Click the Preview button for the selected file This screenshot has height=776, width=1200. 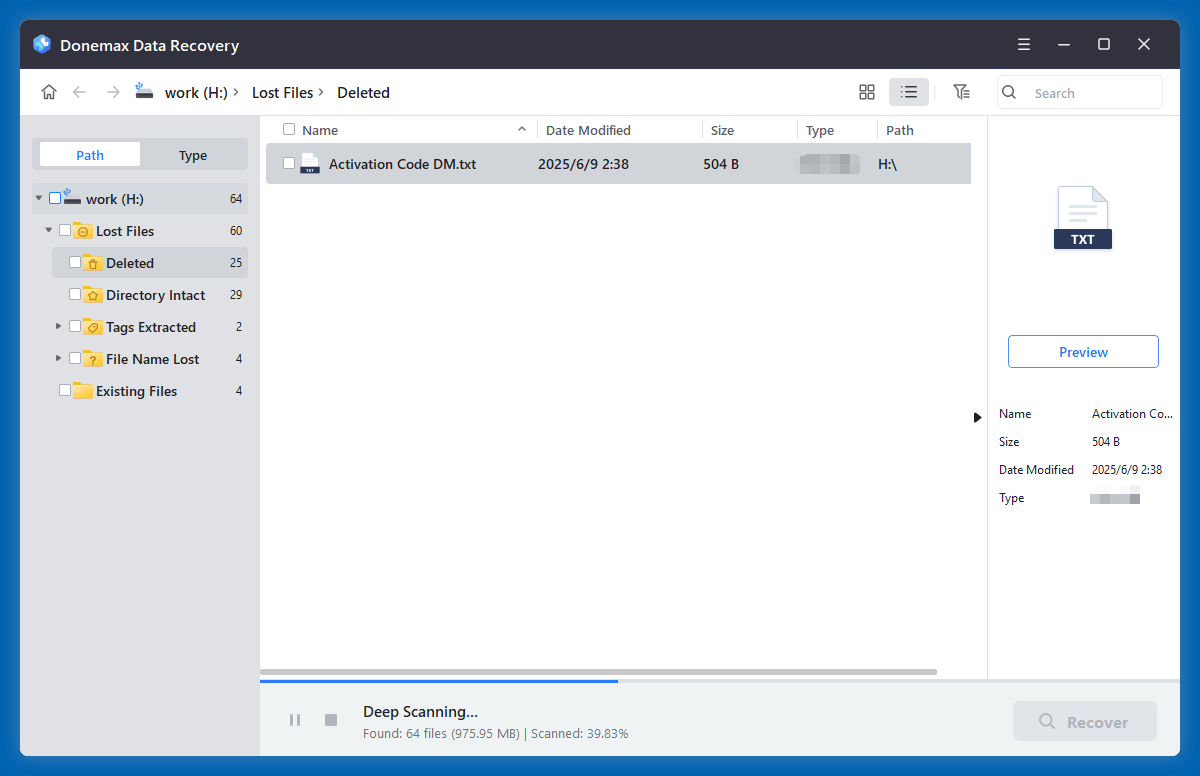point(1083,351)
